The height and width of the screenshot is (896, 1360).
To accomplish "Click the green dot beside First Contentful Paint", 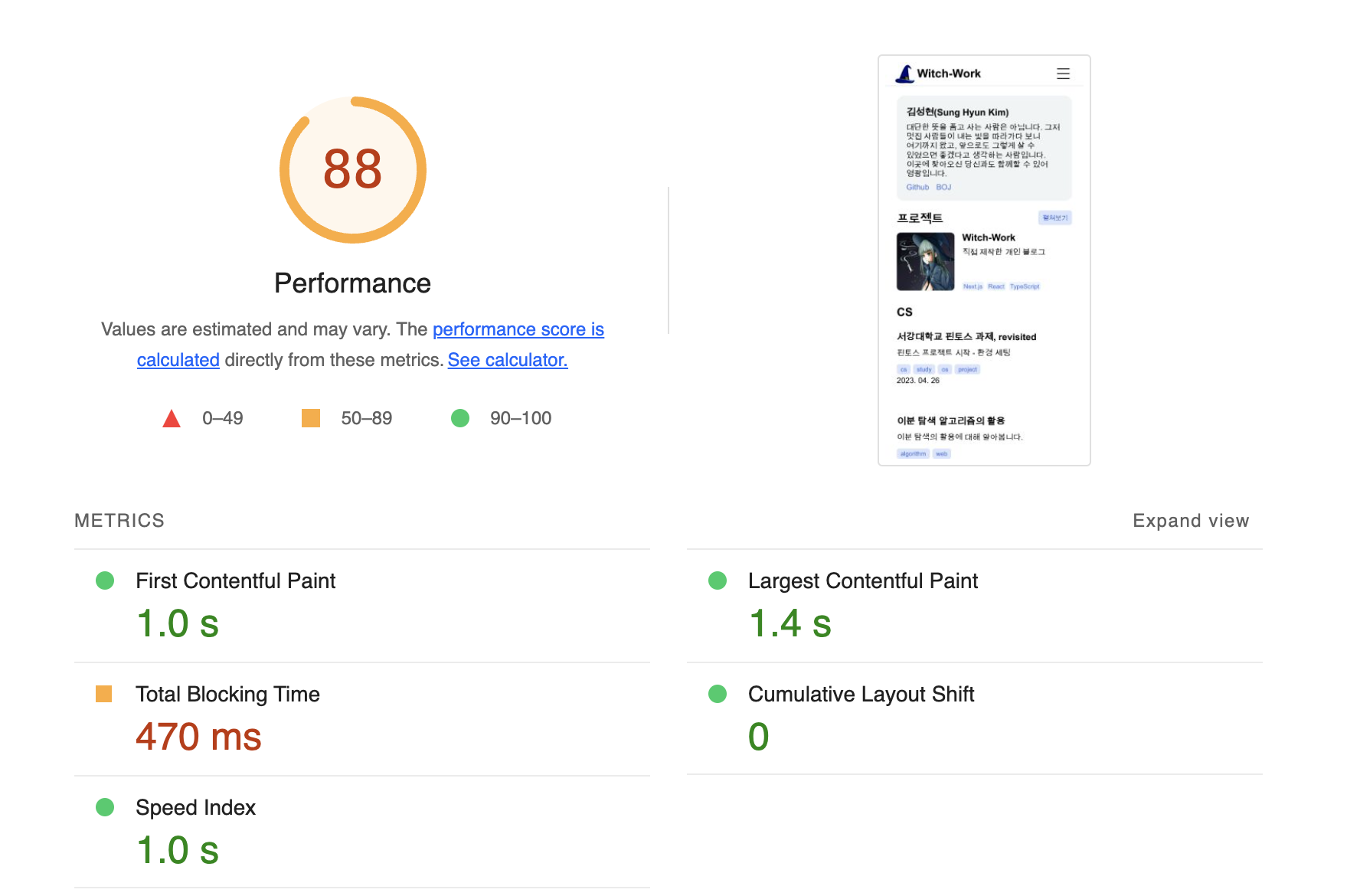I will pos(105,580).
